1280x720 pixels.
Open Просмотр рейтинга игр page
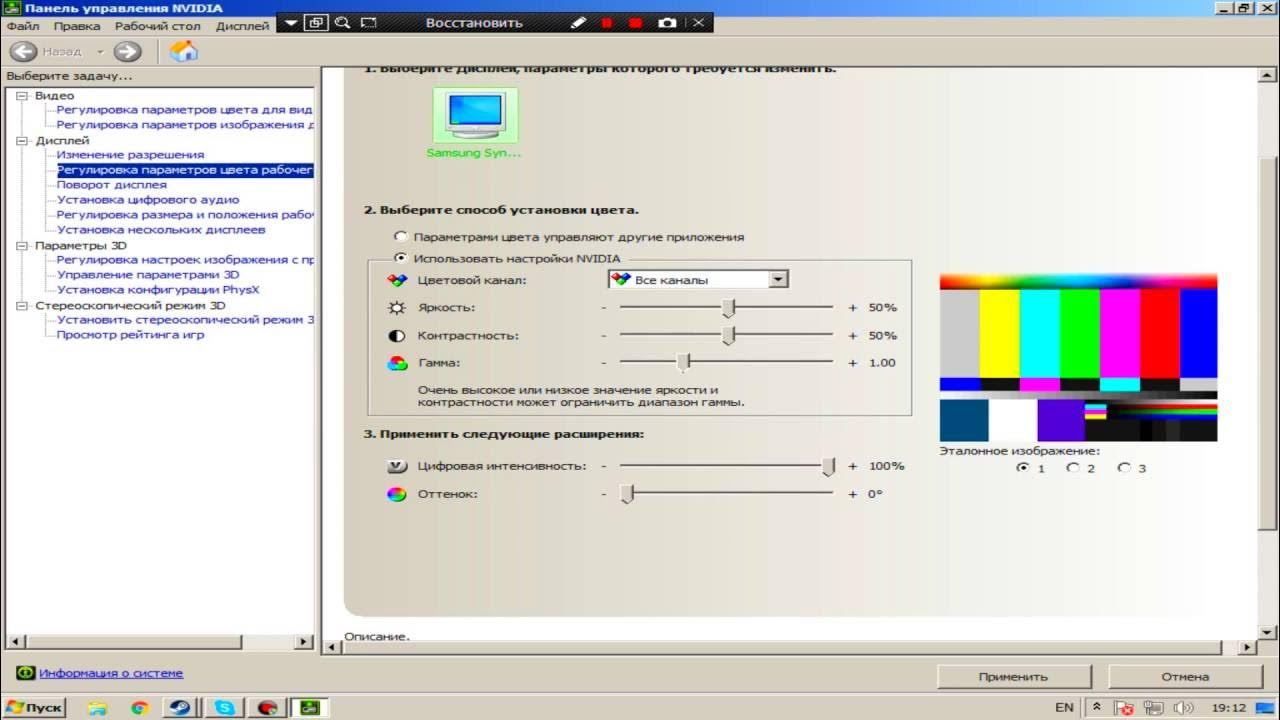tap(130, 335)
